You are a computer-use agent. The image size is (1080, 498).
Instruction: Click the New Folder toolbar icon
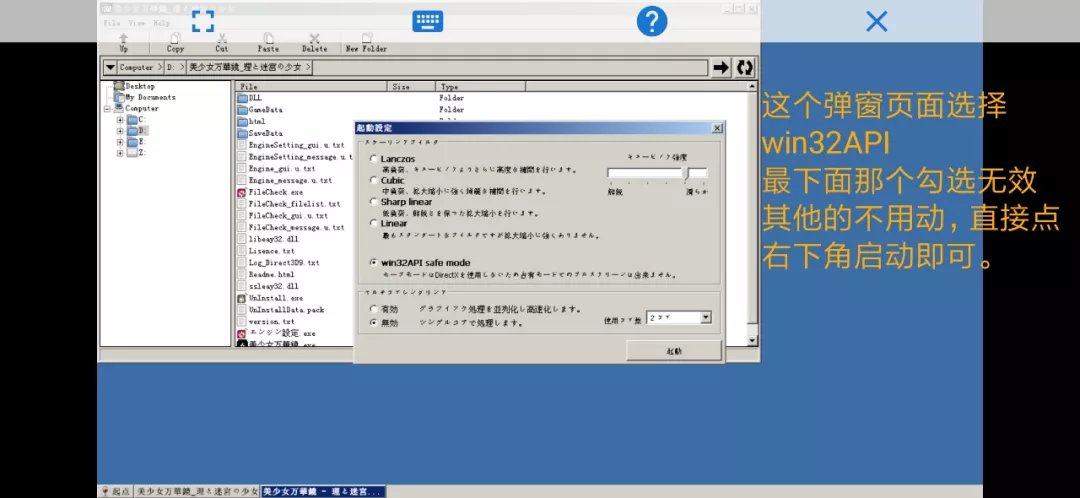[365, 37]
